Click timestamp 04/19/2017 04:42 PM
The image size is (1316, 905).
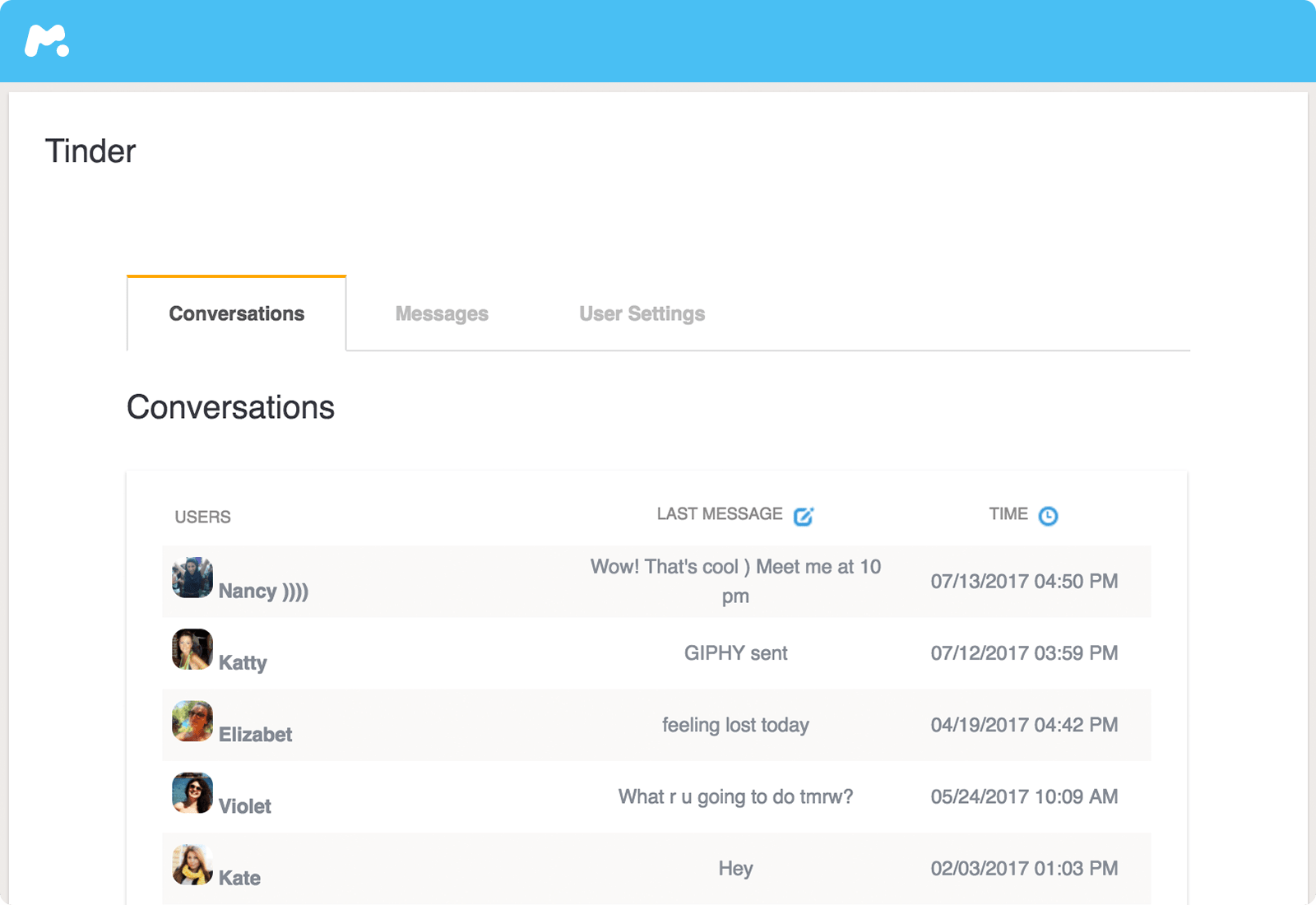pos(1024,725)
